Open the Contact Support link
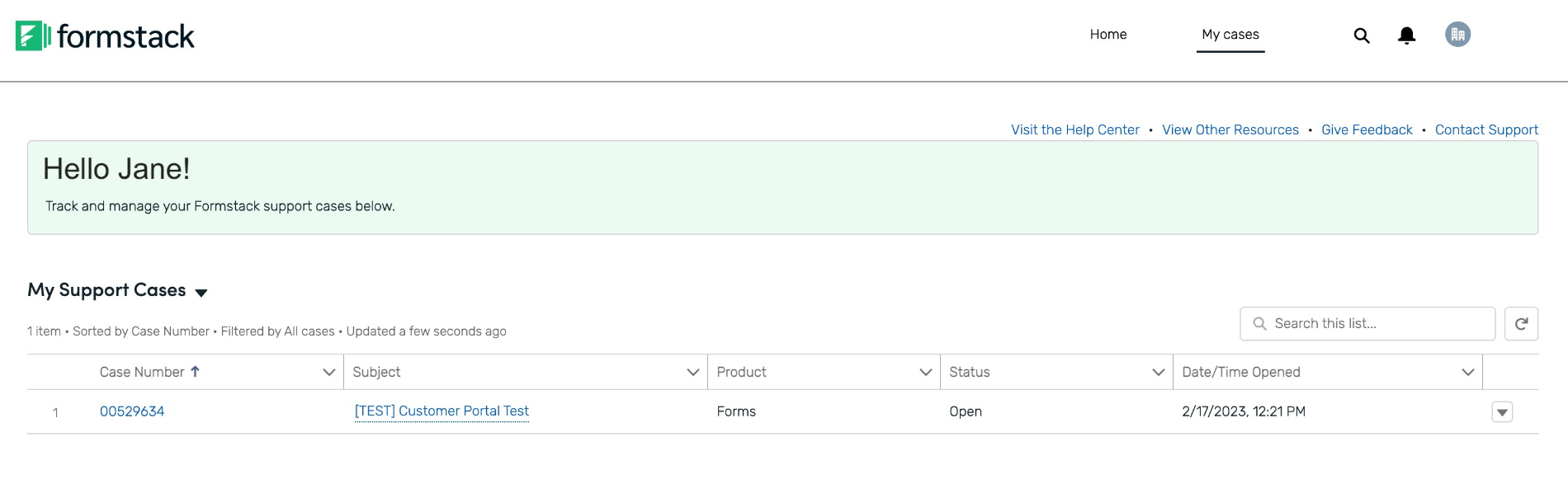Viewport: 1568px width, 479px height. click(1486, 130)
